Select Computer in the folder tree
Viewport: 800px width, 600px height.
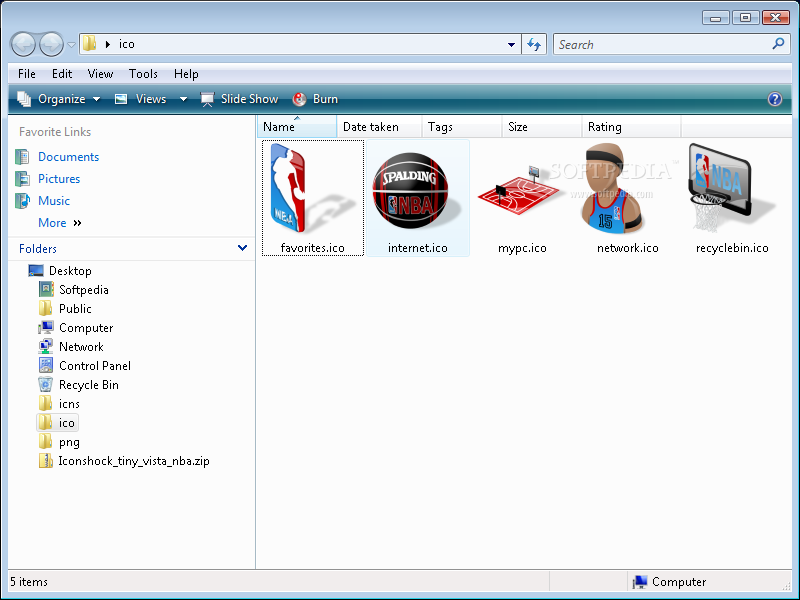click(86, 328)
